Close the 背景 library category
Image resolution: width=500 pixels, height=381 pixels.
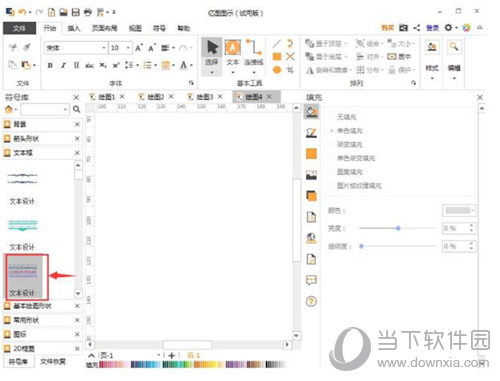(77, 124)
